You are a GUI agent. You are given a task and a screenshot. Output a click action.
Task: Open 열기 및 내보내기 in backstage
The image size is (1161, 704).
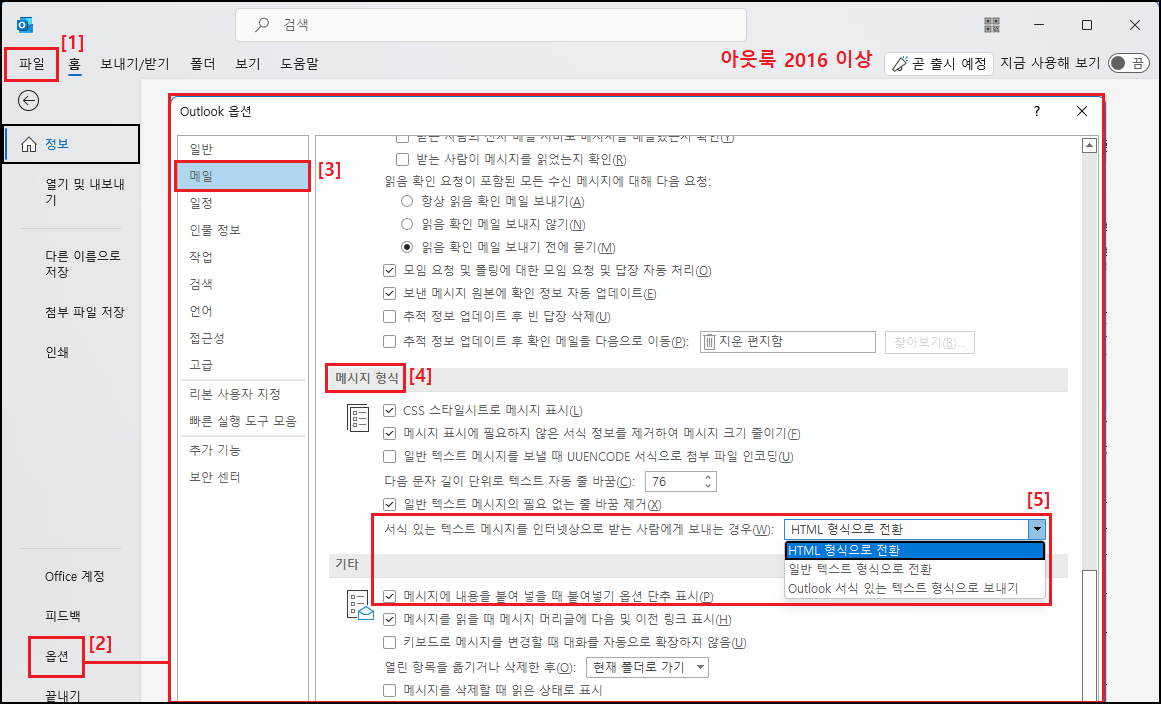84,192
